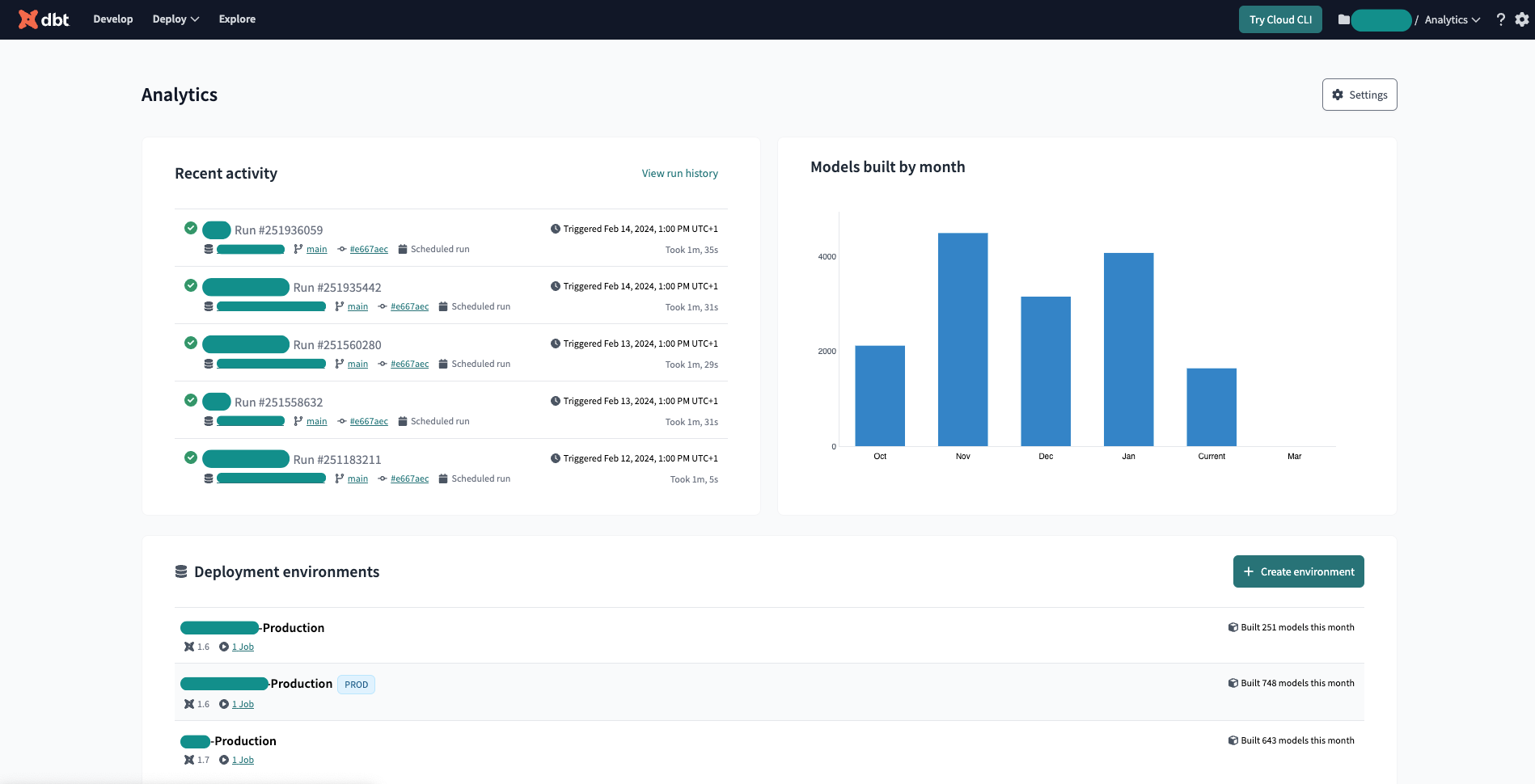Click calendar icon in Run #251183211 row

(443, 478)
